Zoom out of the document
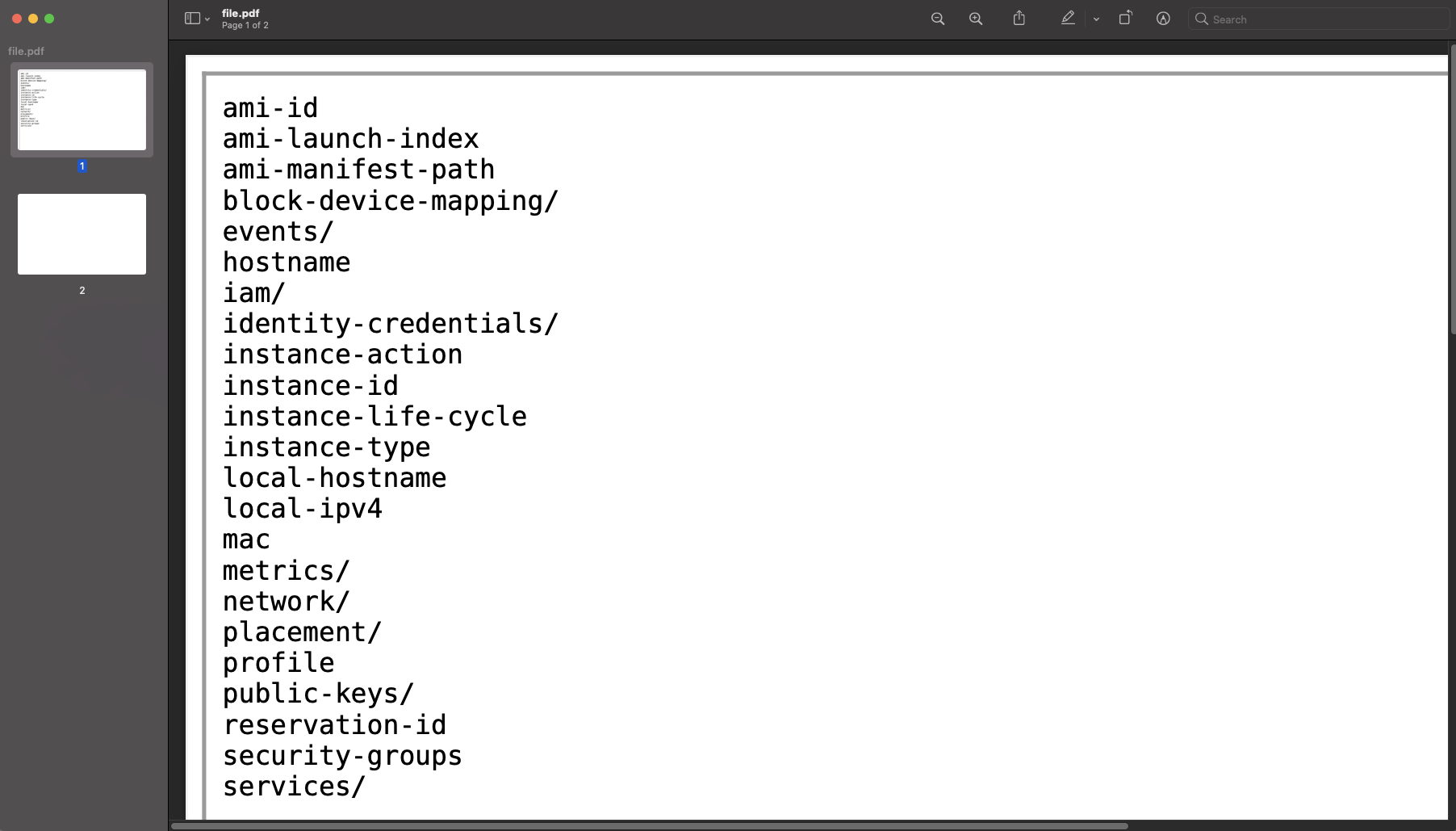This screenshot has height=831, width=1456. point(938,18)
